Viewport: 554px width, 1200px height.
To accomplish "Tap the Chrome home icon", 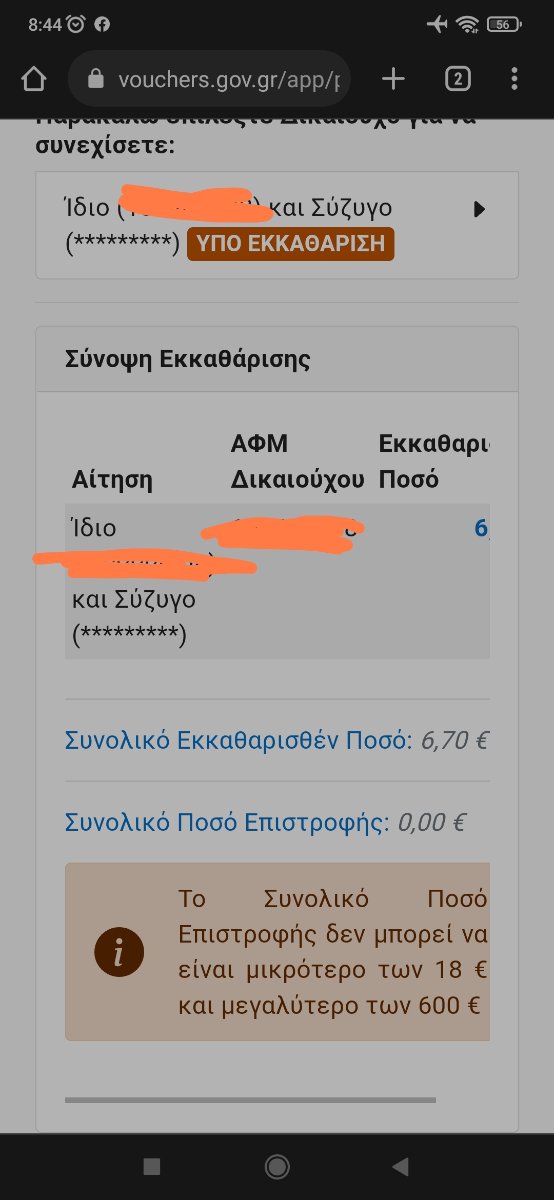I will 33,79.
